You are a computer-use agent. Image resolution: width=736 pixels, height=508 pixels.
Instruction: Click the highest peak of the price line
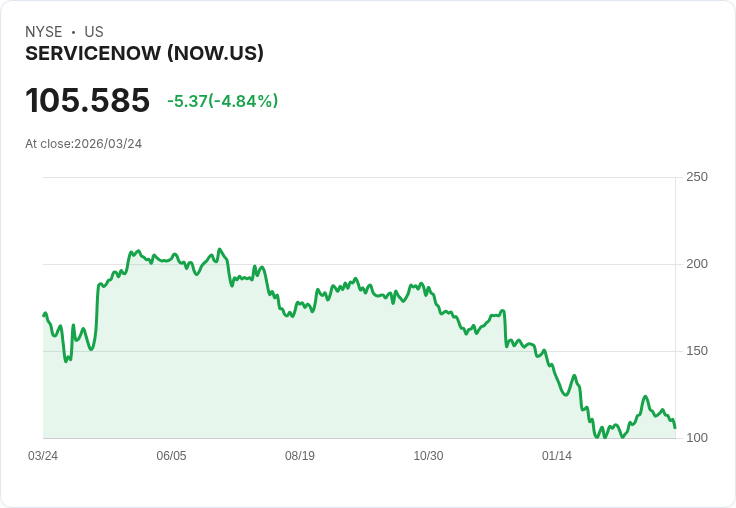[x=220, y=249]
